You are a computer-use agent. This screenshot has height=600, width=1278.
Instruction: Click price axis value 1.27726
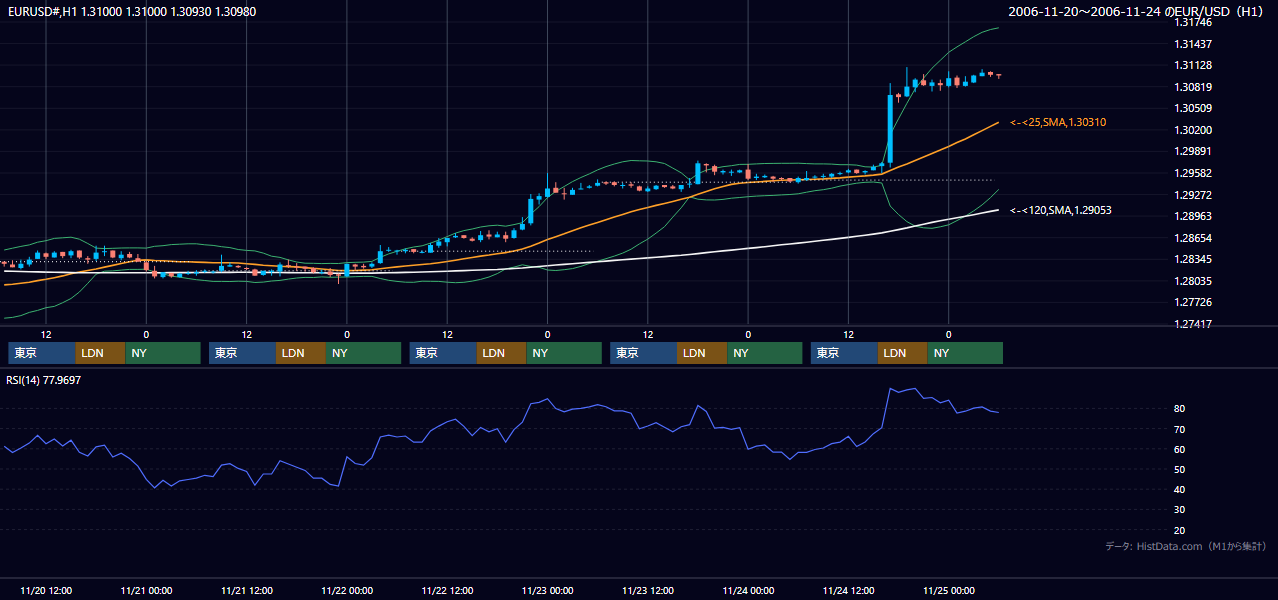[1194, 302]
